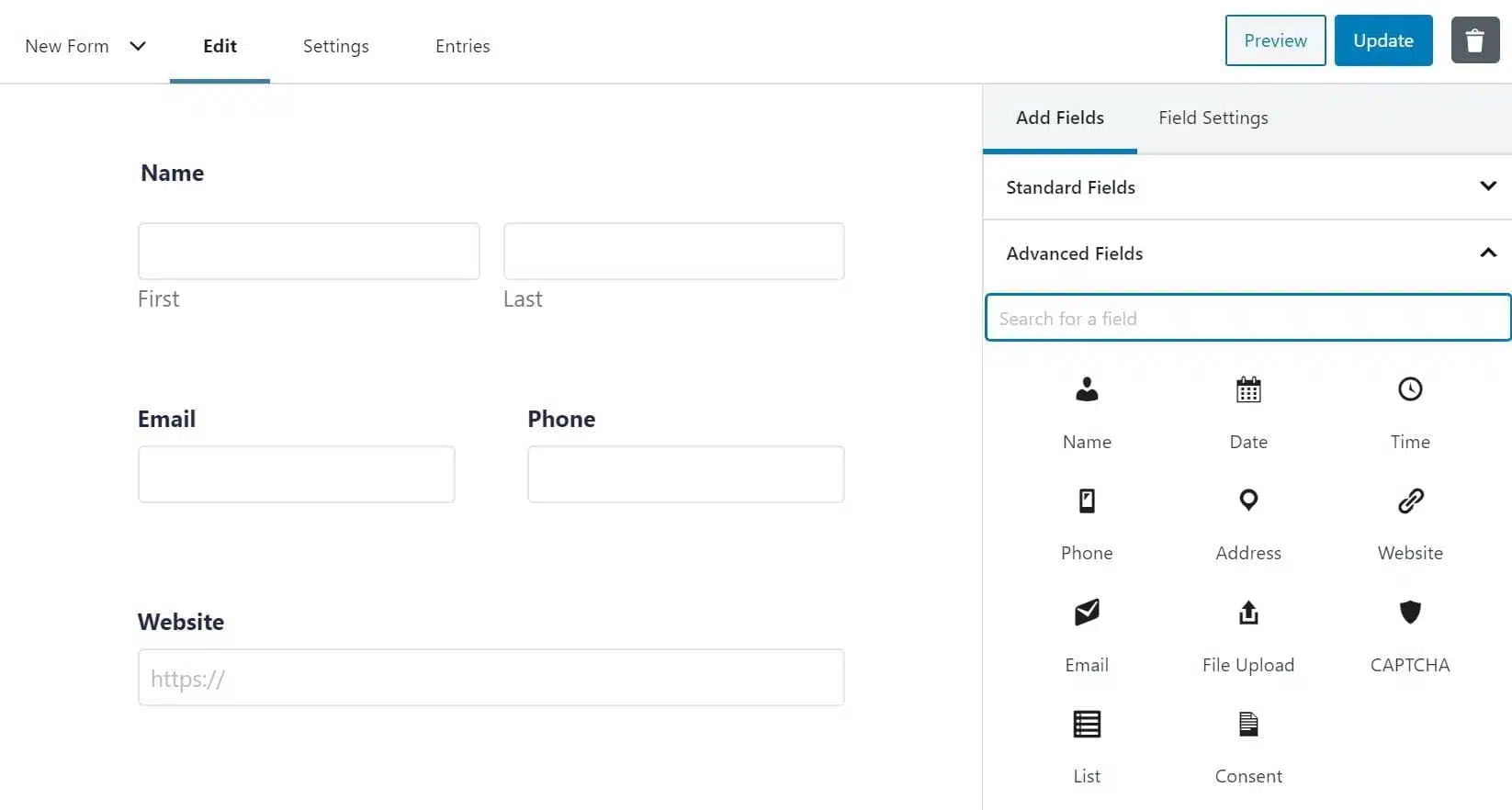Insert a CAPTCHA field via the shield icon
Viewport: 1512px width, 810px height.
click(x=1409, y=613)
